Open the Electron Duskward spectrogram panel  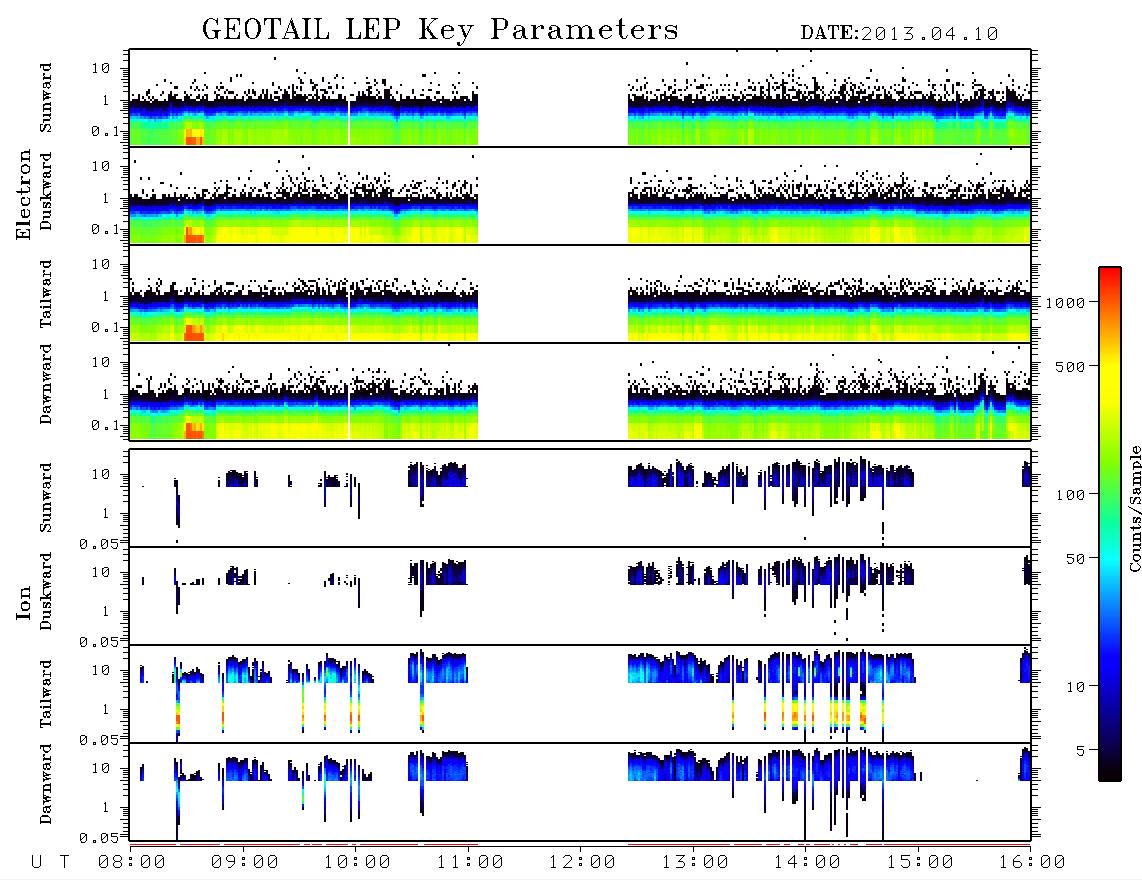580,195
